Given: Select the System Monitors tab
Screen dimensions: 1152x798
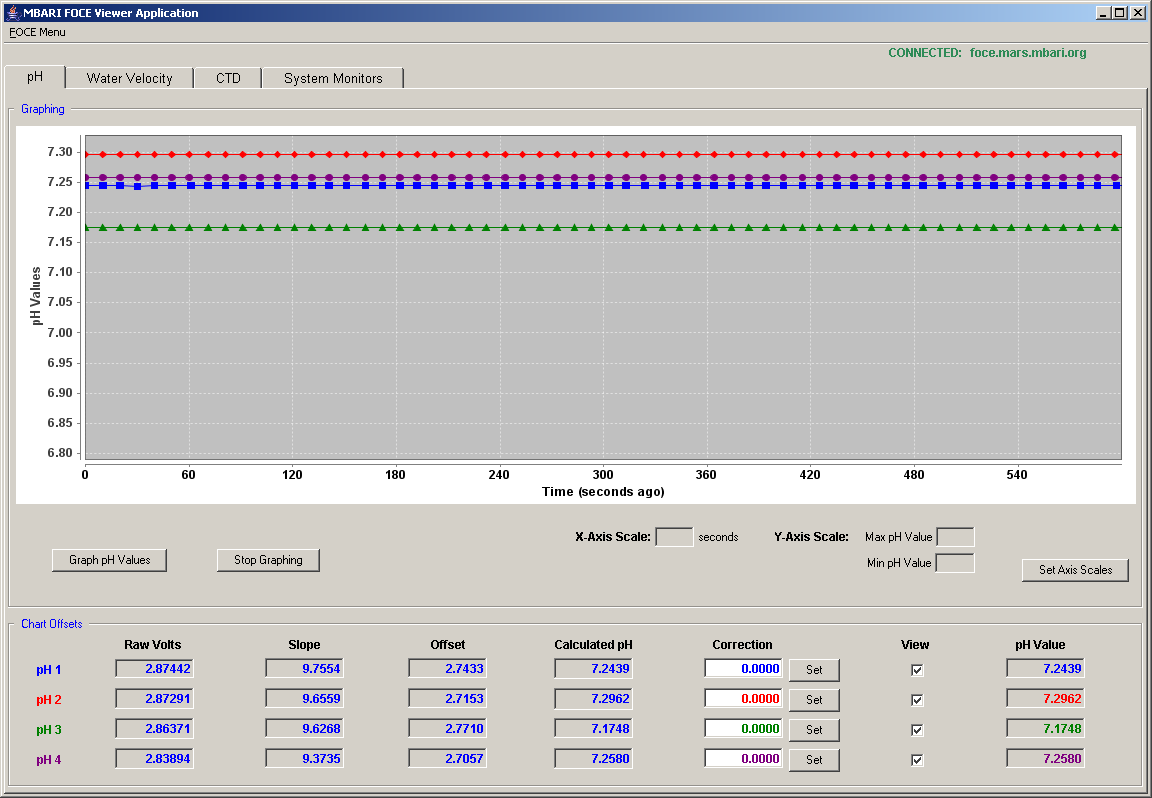Looking at the screenshot, I should [333, 79].
